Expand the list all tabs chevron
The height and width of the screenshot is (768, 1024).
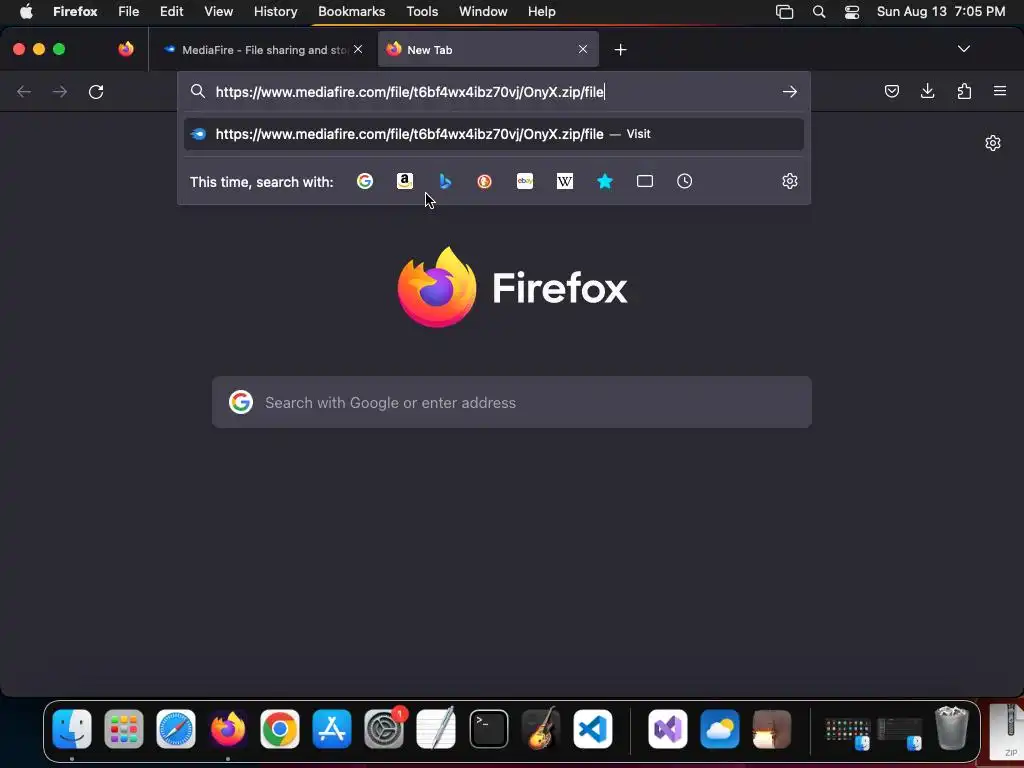point(964,49)
